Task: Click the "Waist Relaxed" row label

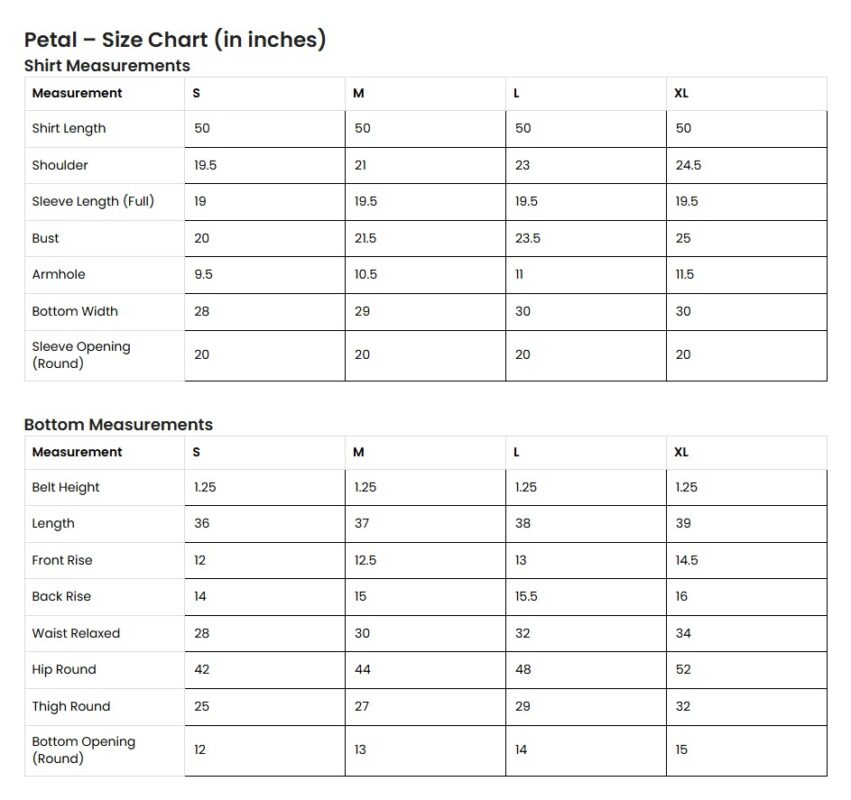Action: pos(76,633)
